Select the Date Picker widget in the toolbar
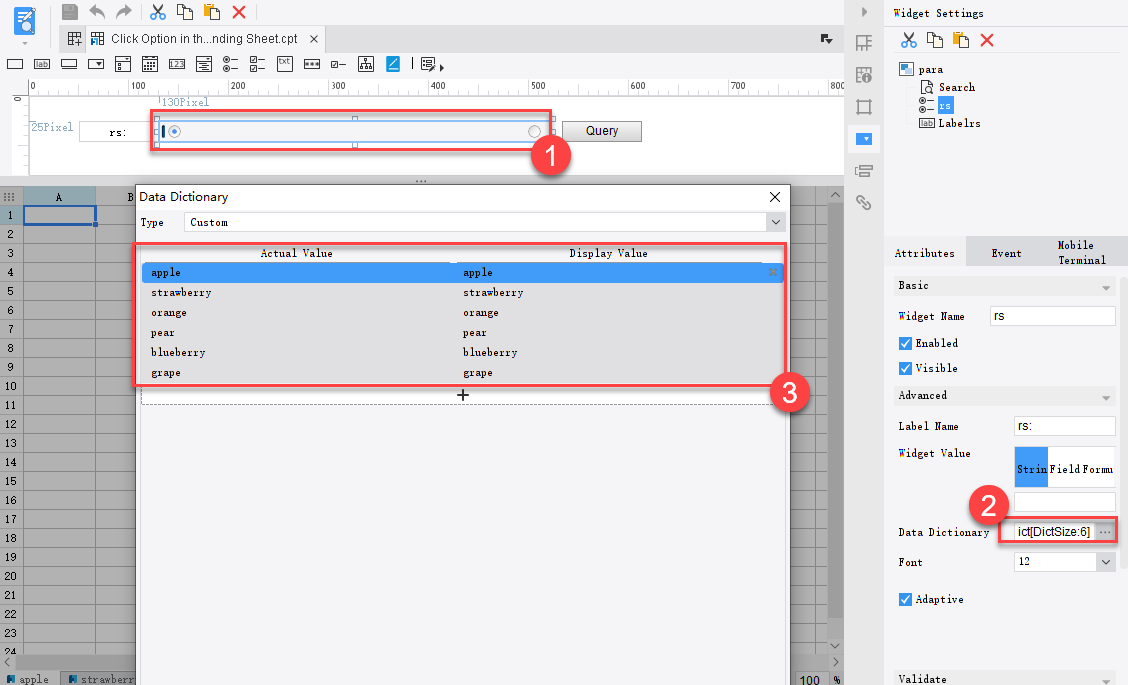1128x685 pixels. tap(150, 63)
